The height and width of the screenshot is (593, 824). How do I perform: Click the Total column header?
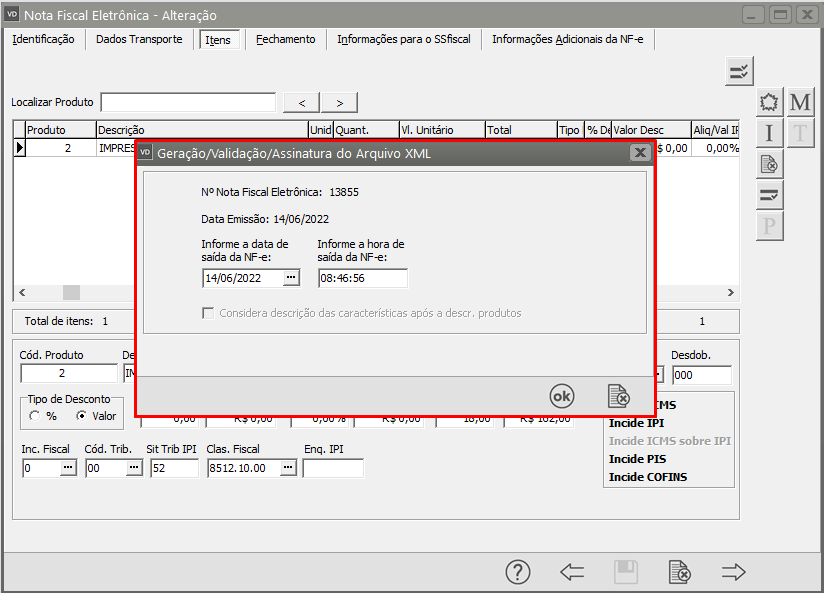pyautogui.click(x=521, y=130)
